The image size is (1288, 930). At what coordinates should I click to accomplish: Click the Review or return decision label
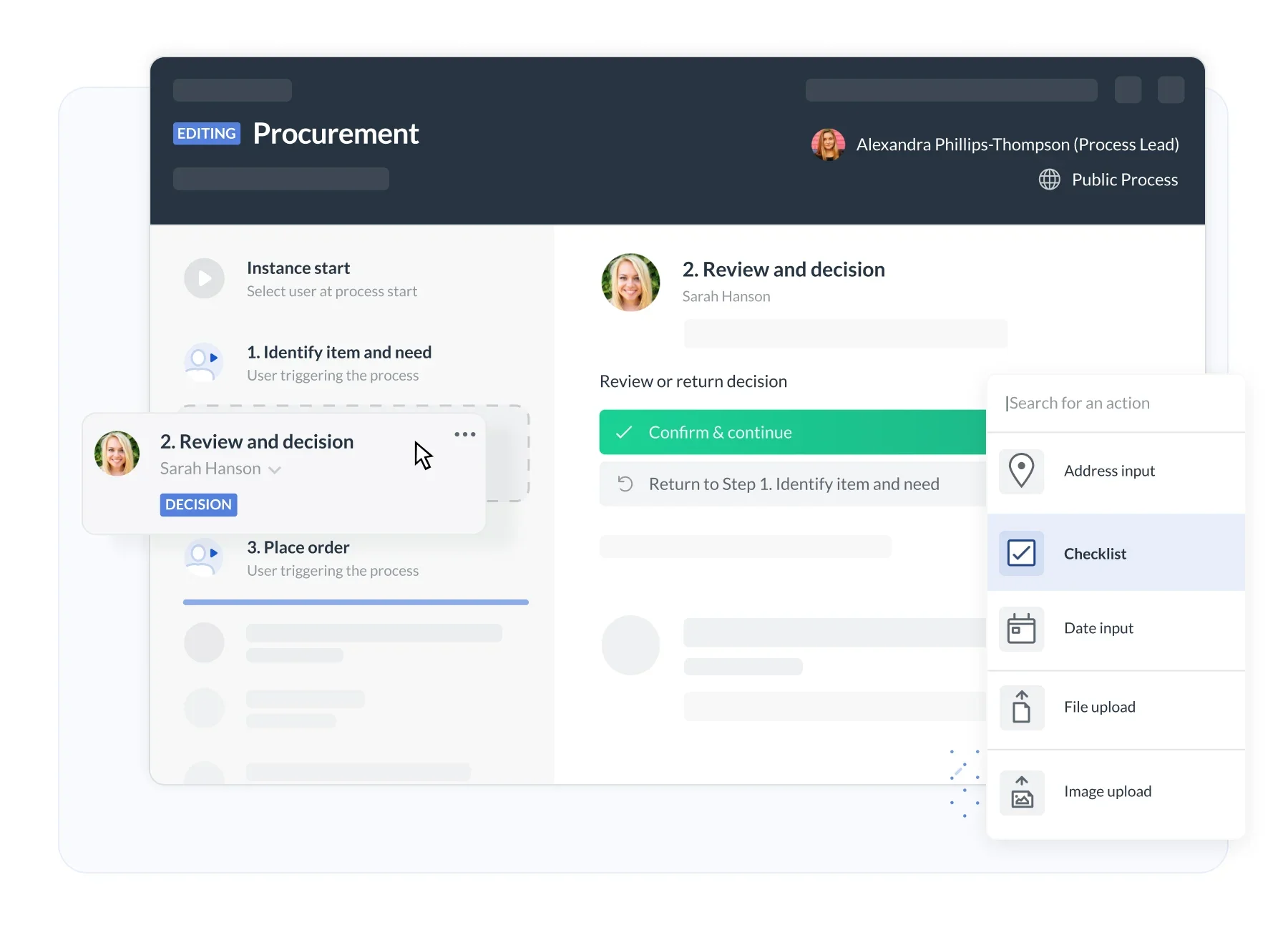pyautogui.click(x=693, y=382)
